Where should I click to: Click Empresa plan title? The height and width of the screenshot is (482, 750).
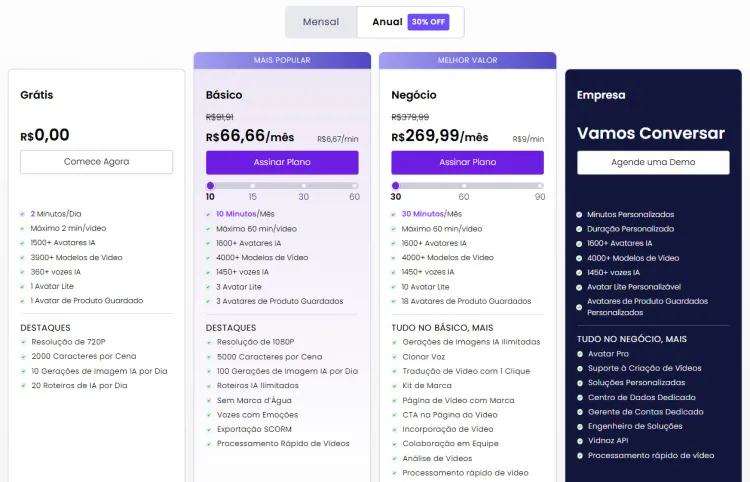(x=601, y=95)
